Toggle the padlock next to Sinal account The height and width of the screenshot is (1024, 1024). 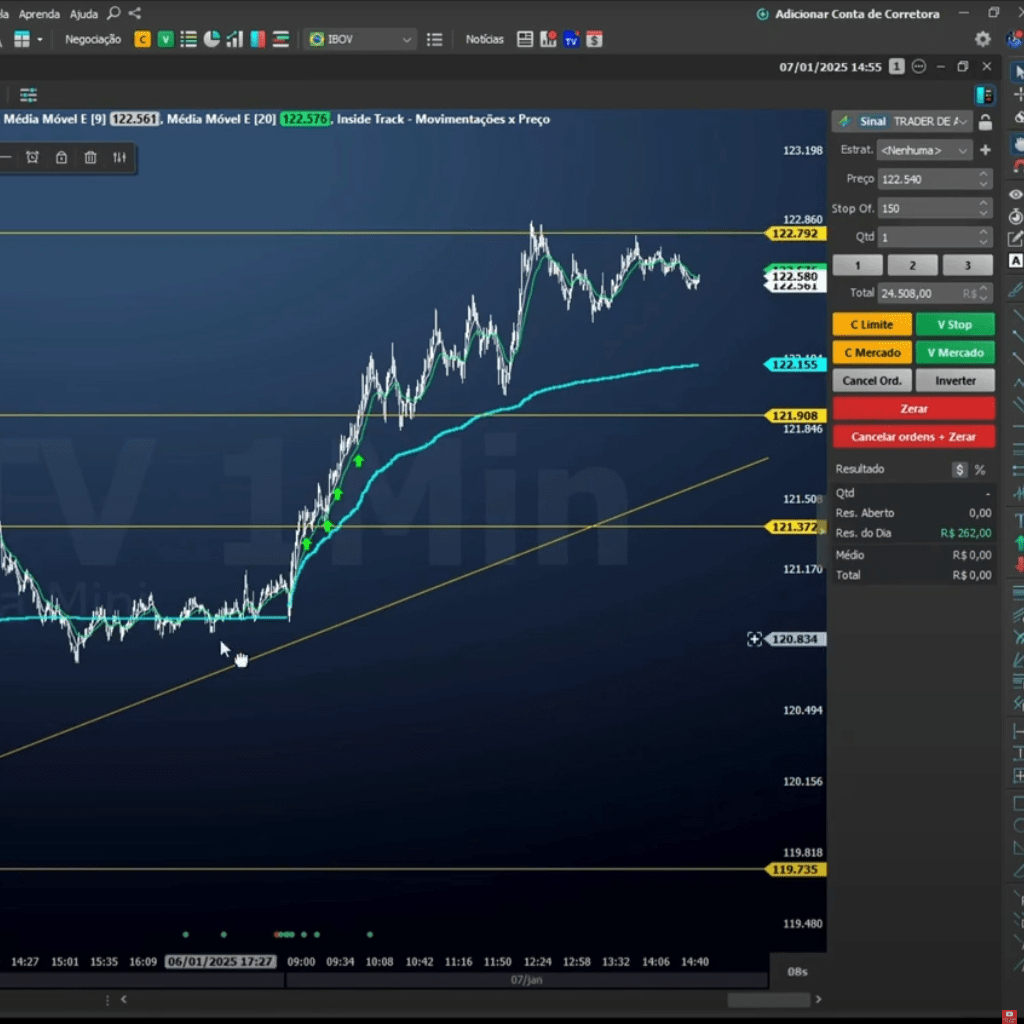point(985,122)
